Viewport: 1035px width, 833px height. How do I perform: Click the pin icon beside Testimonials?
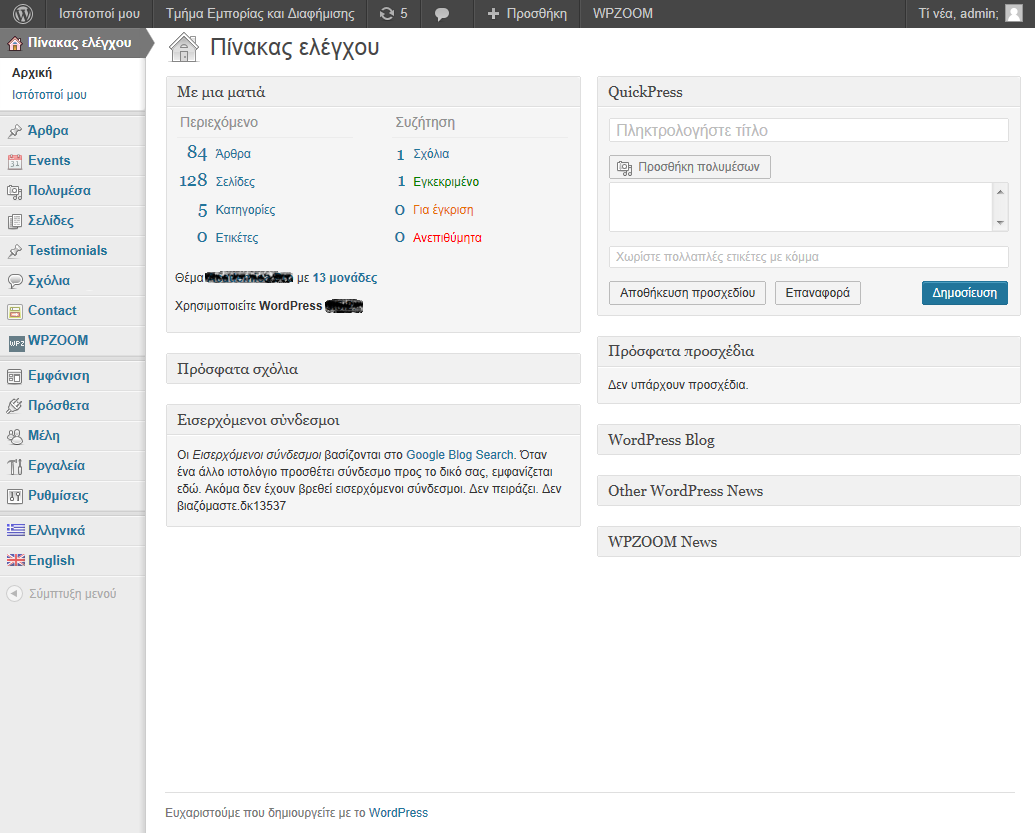click(x=15, y=251)
